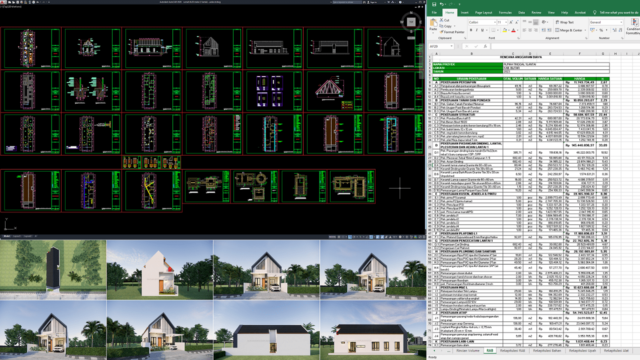640x360 pixels.
Task: Open the font size dropdown
Action: click(x=506, y=22)
